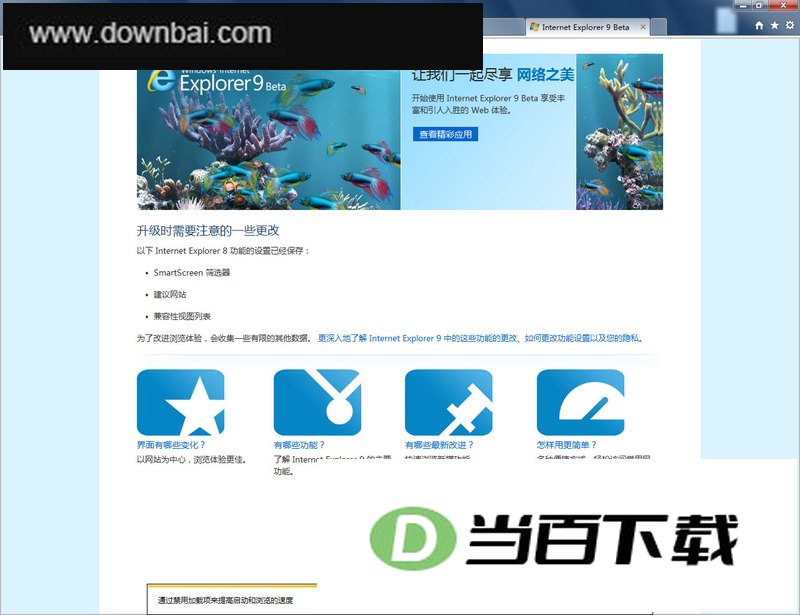Click the coral reef image on the right
Image resolution: width=800 pixels, height=615 pixels.
tap(619, 132)
